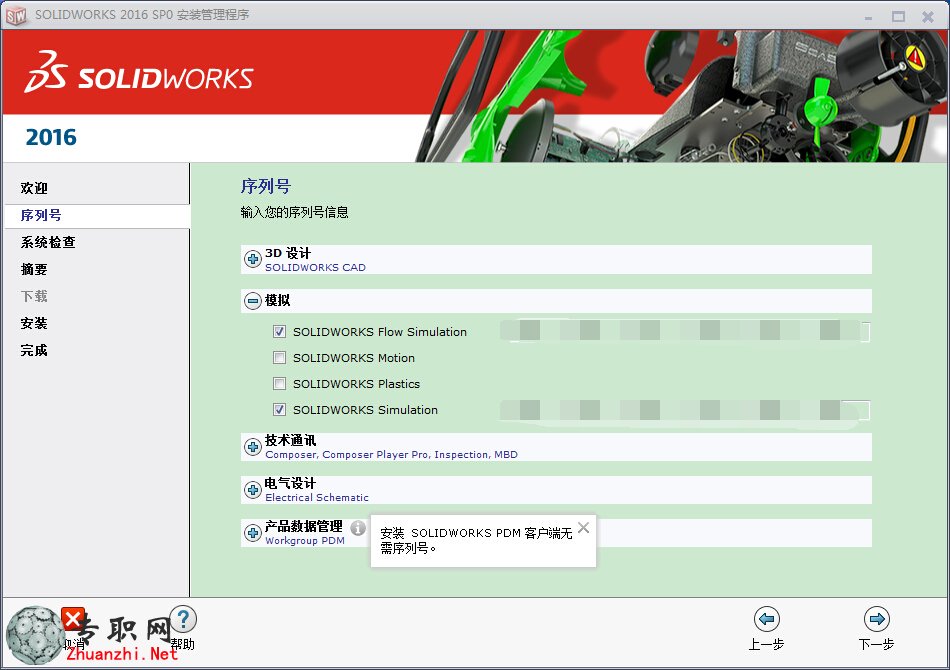Uncheck SOLIDWORKS Flow Simulation checkbox
Screen dimensions: 950x670
tap(279, 331)
